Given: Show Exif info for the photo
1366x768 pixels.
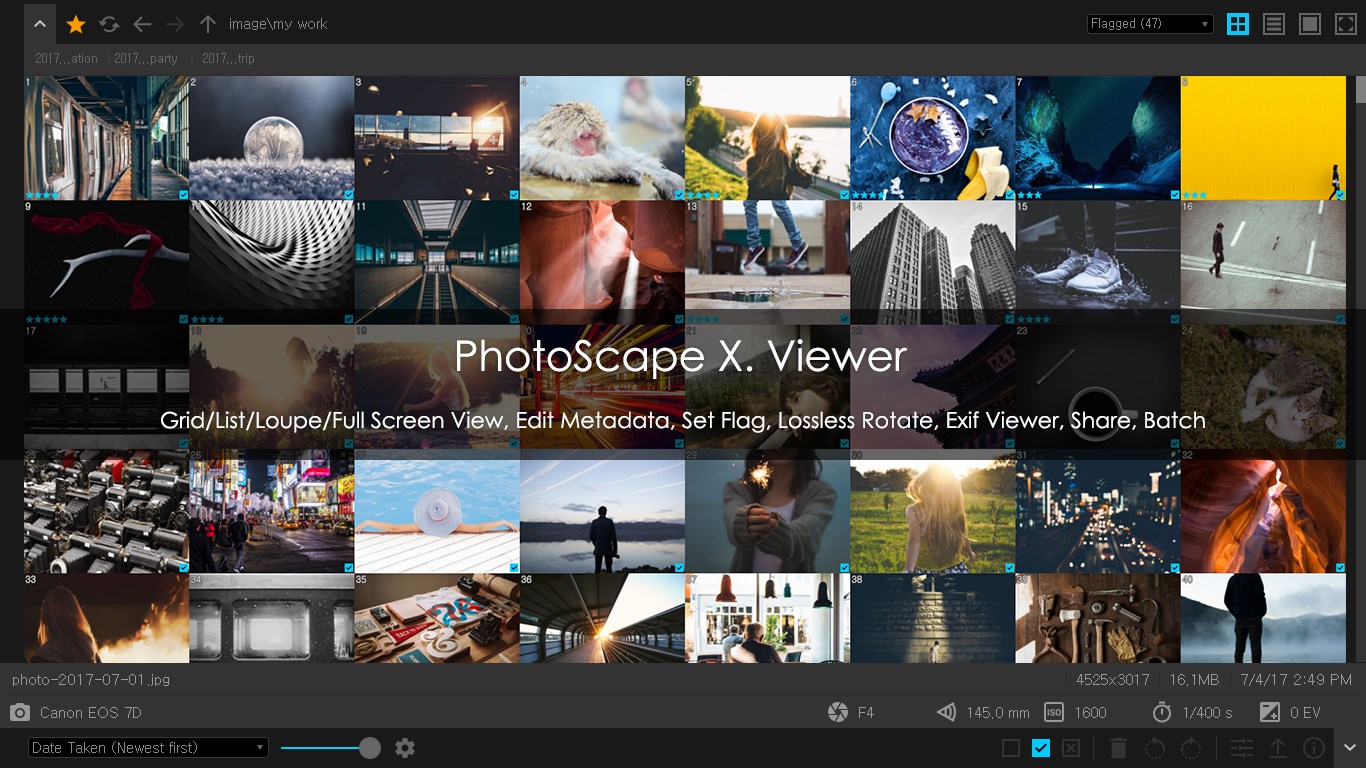Looking at the screenshot, I should click(x=1315, y=747).
